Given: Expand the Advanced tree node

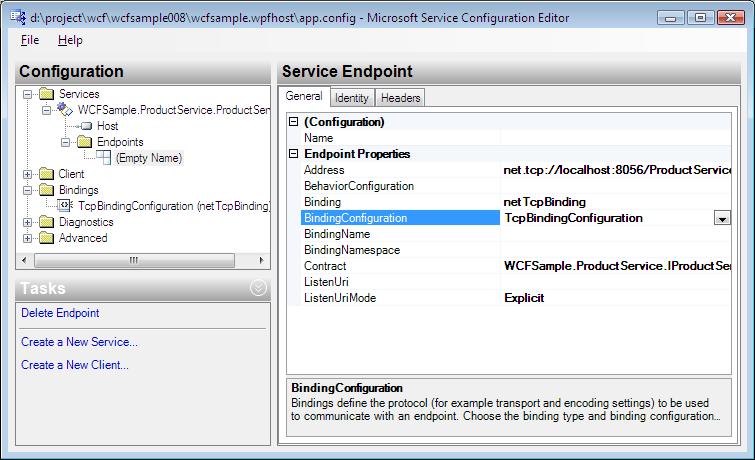Looking at the screenshot, I should coord(27,238).
